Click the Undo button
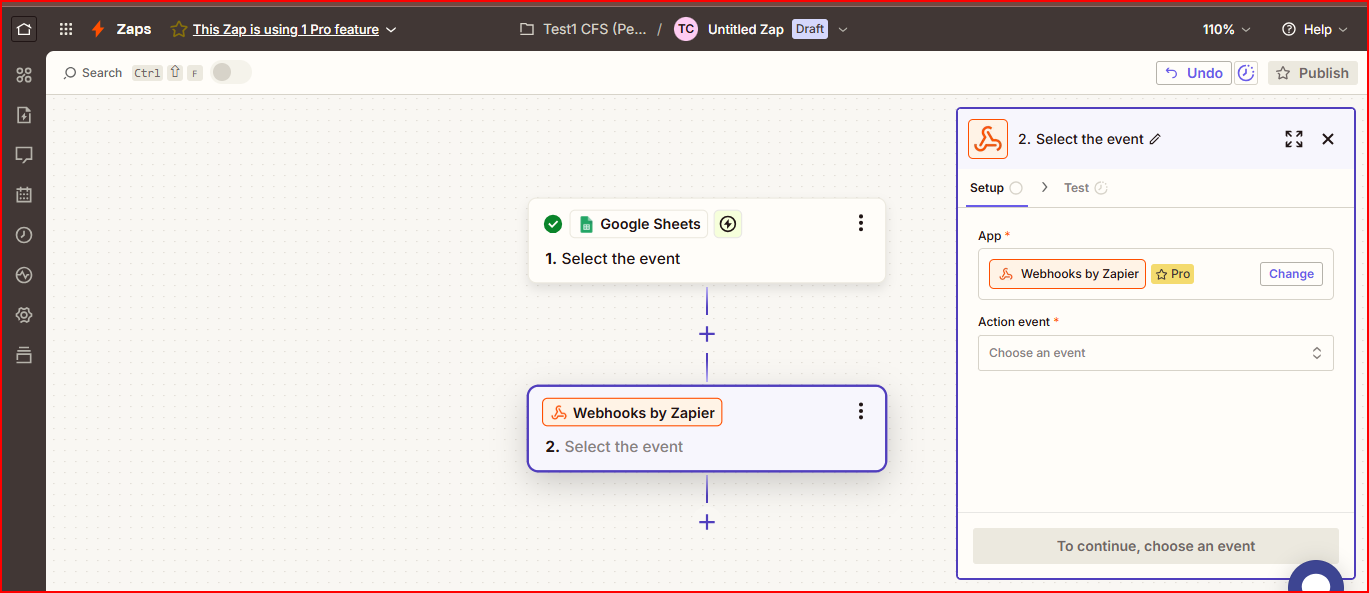Image resolution: width=1369 pixels, height=593 pixels. 1194,73
